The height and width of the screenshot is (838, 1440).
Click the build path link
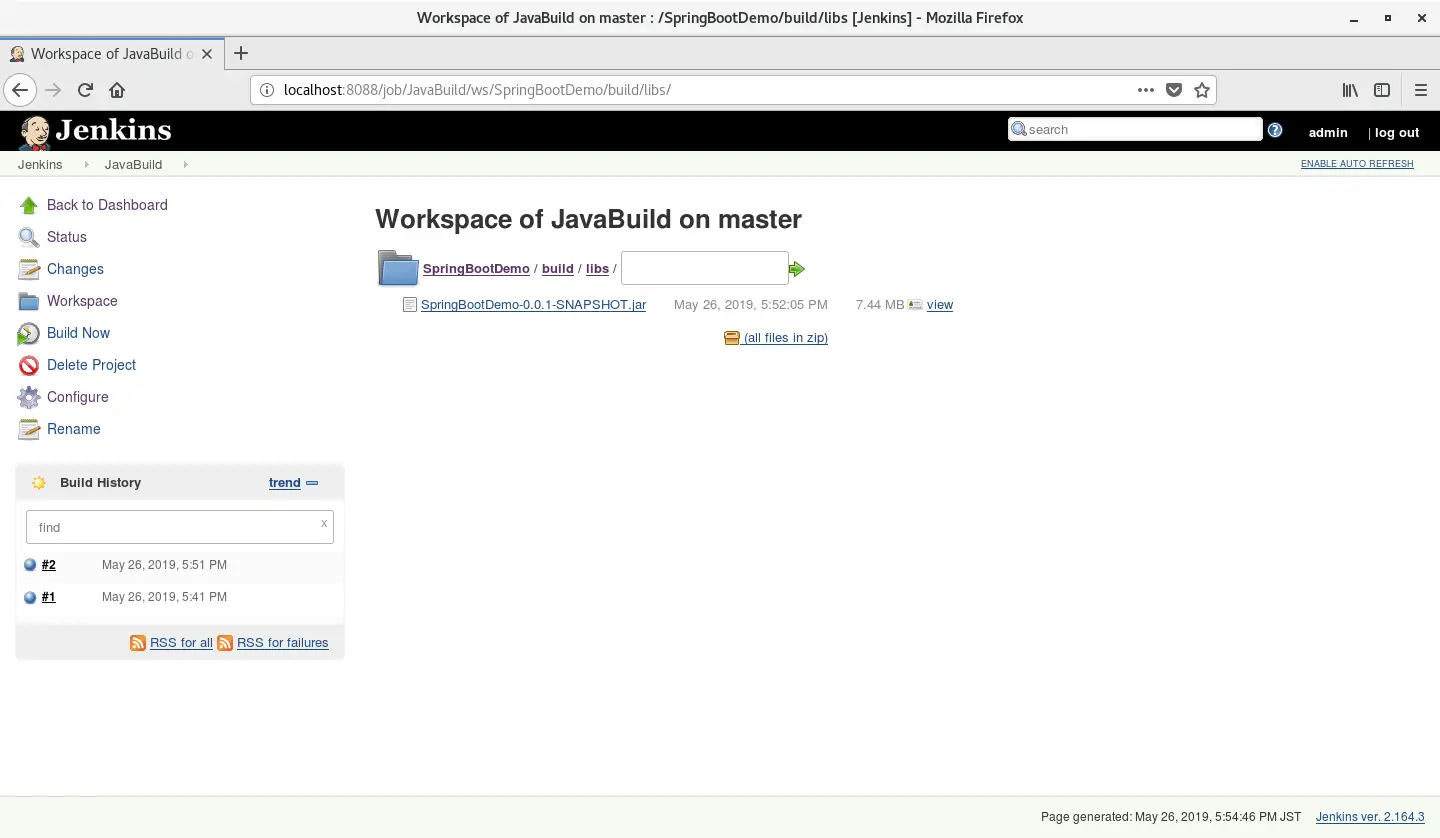(x=558, y=269)
